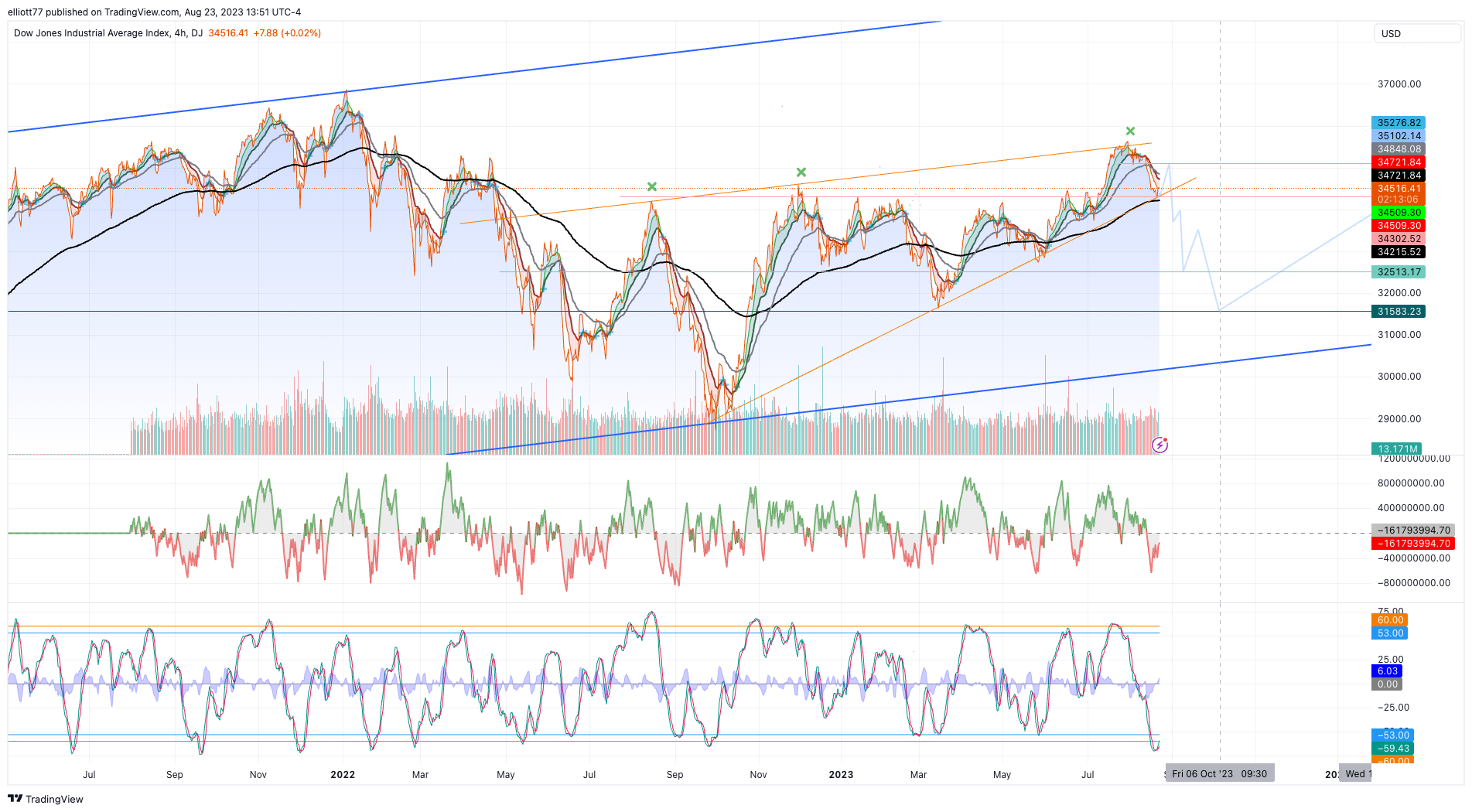Select the 35102.14 price label
This screenshot has width=1472, height=812.
pos(1399,136)
